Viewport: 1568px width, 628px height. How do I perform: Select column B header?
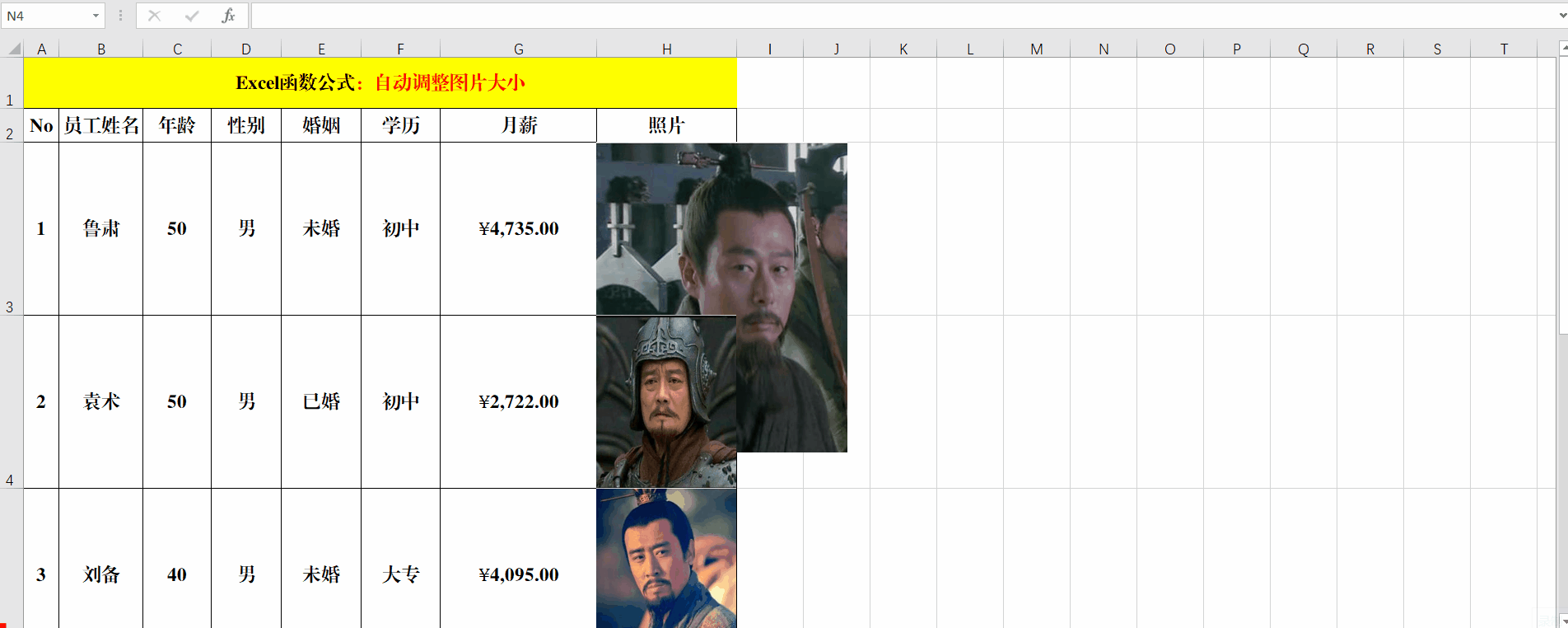[x=101, y=49]
